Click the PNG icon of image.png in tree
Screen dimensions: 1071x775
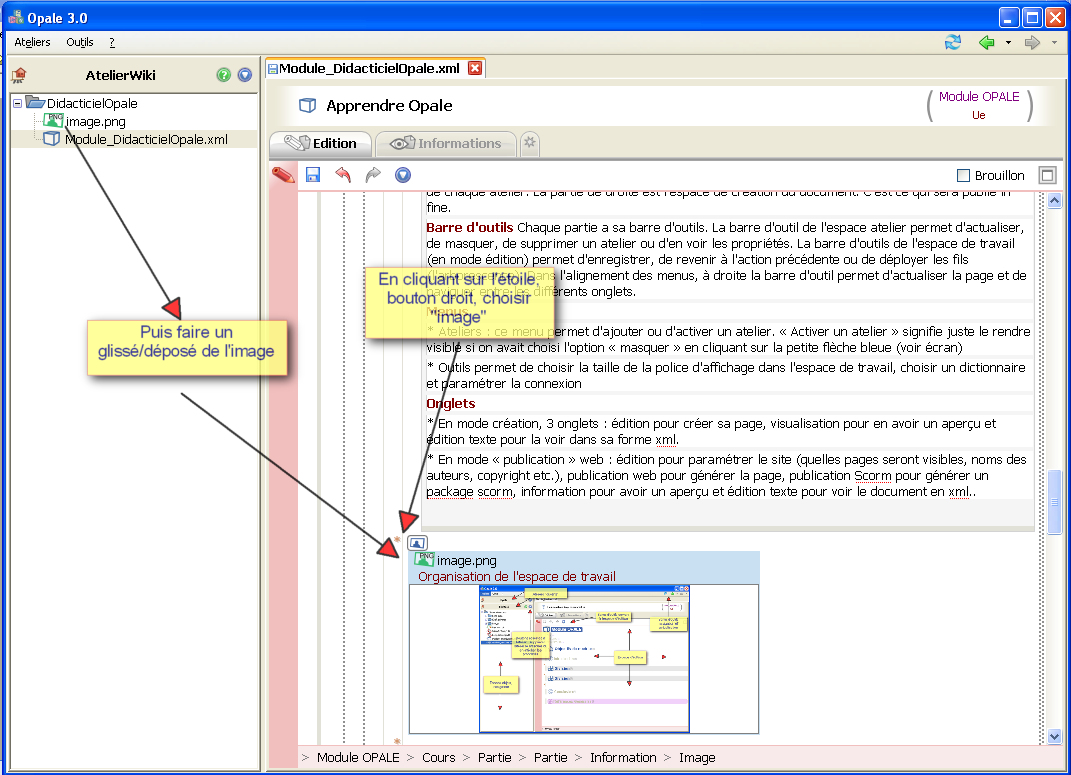tap(53, 121)
